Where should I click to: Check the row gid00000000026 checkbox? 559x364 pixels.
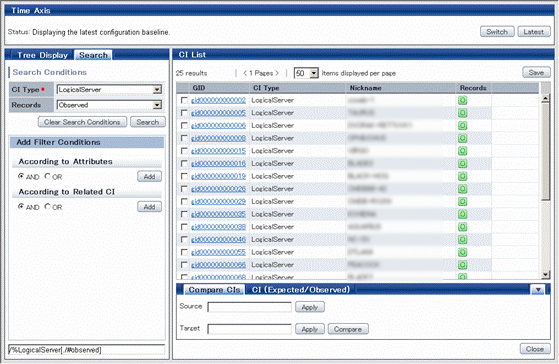(x=184, y=189)
